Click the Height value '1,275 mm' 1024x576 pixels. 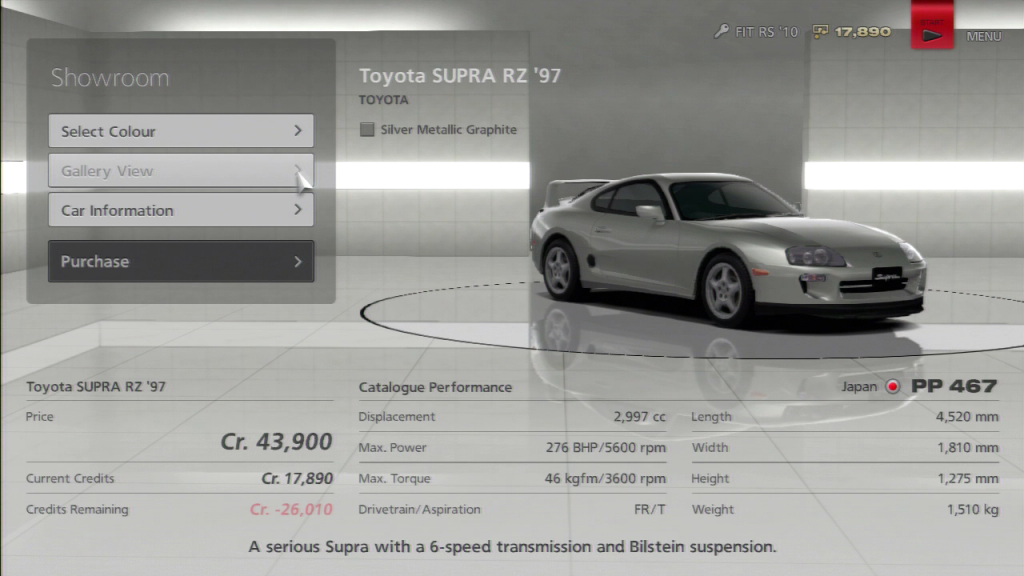[x=968, y=478]
